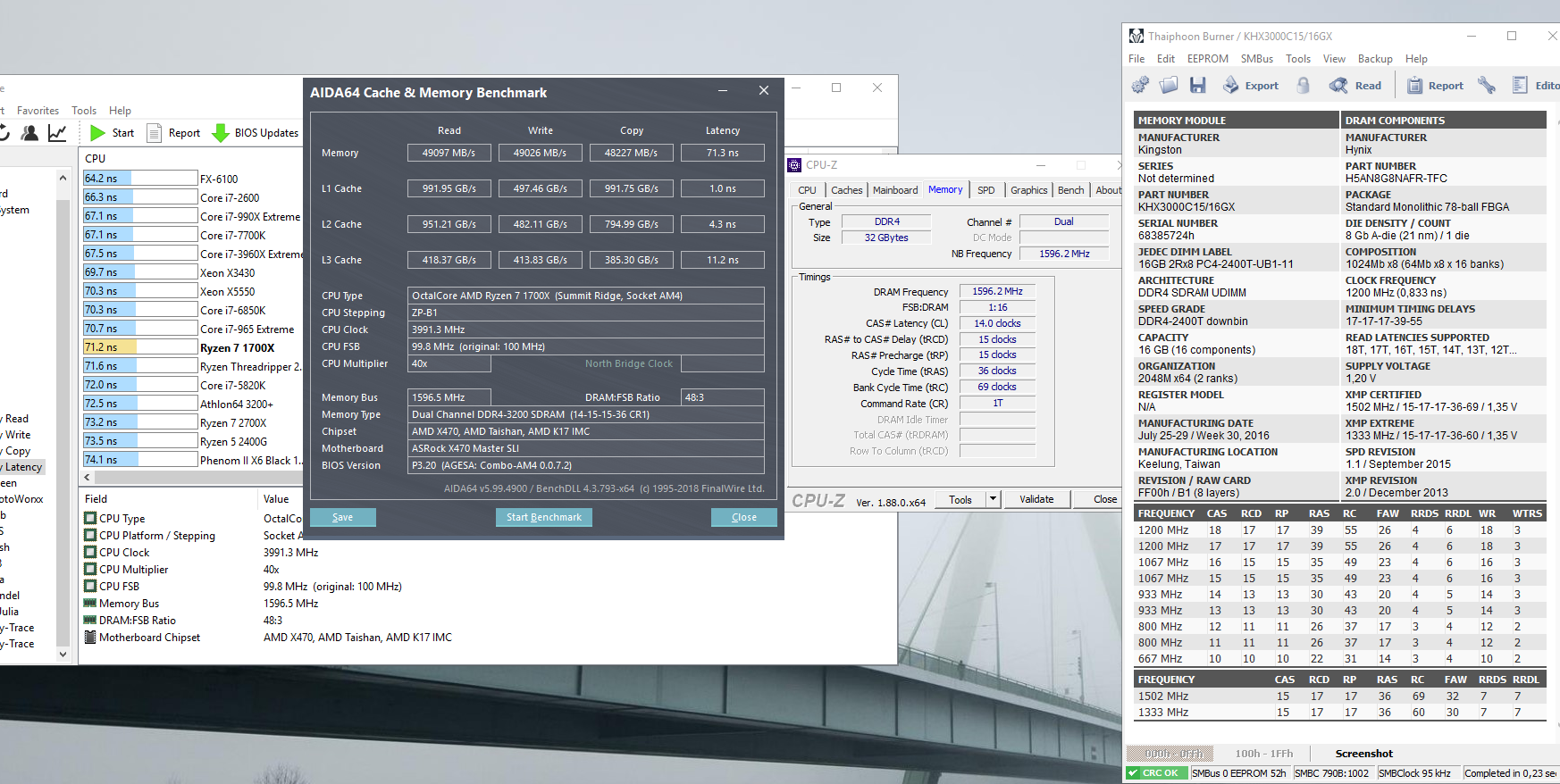Select the Ryzen 7 1700X result row
The width and height of the screenshot is (1560, 784).
click(193, 347)
